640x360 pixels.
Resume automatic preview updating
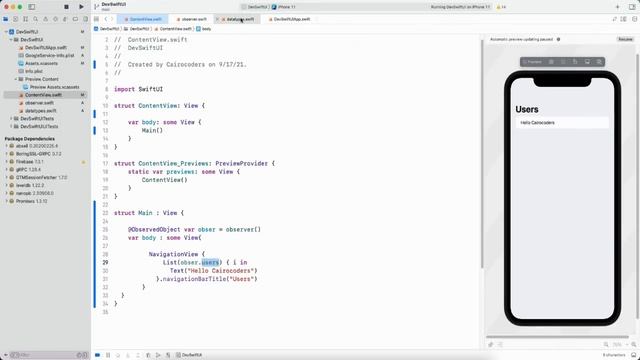pyautogui.click(x=625, y=39)
